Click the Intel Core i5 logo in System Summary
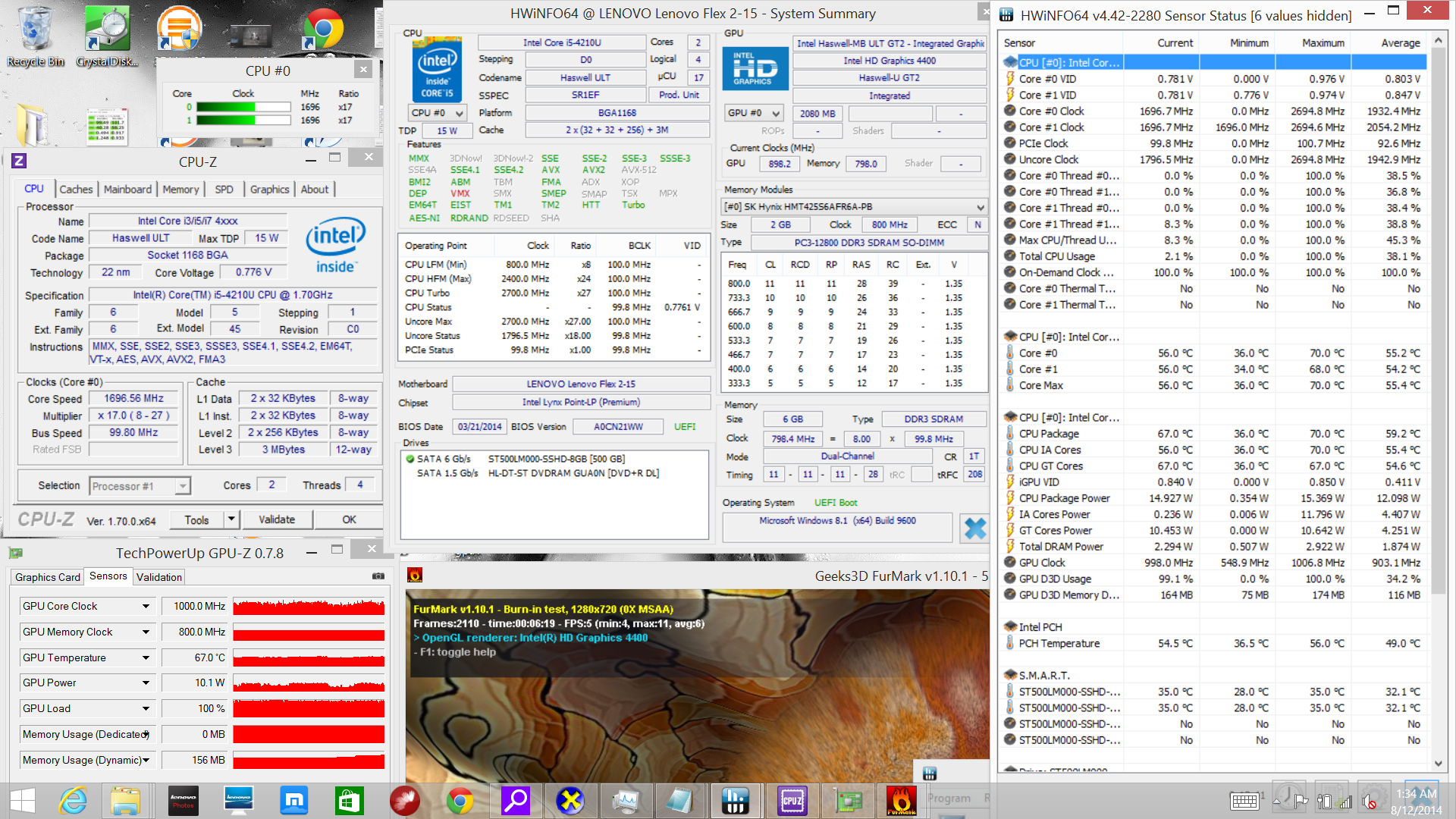The image size is (1456, 819). 438,71
